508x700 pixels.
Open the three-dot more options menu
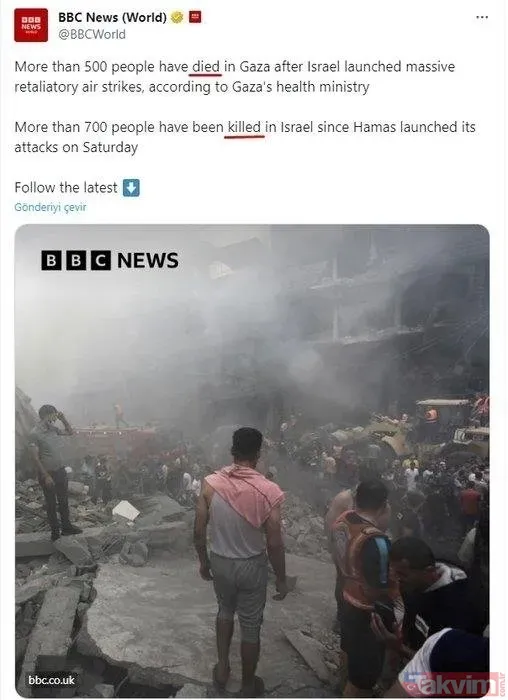click(x=482, y=17)
